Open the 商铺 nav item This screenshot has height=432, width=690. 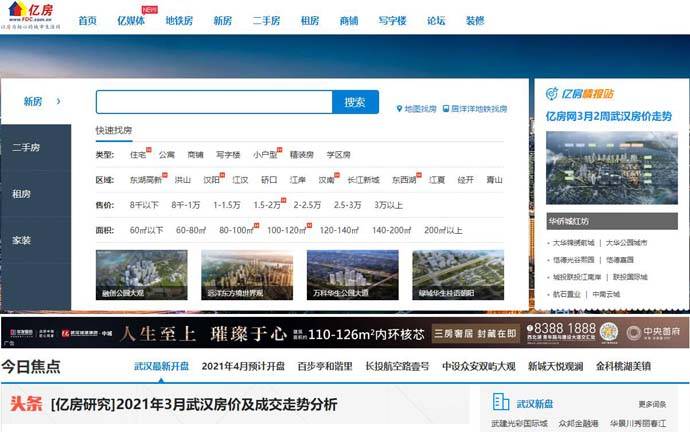coord(349,21)
